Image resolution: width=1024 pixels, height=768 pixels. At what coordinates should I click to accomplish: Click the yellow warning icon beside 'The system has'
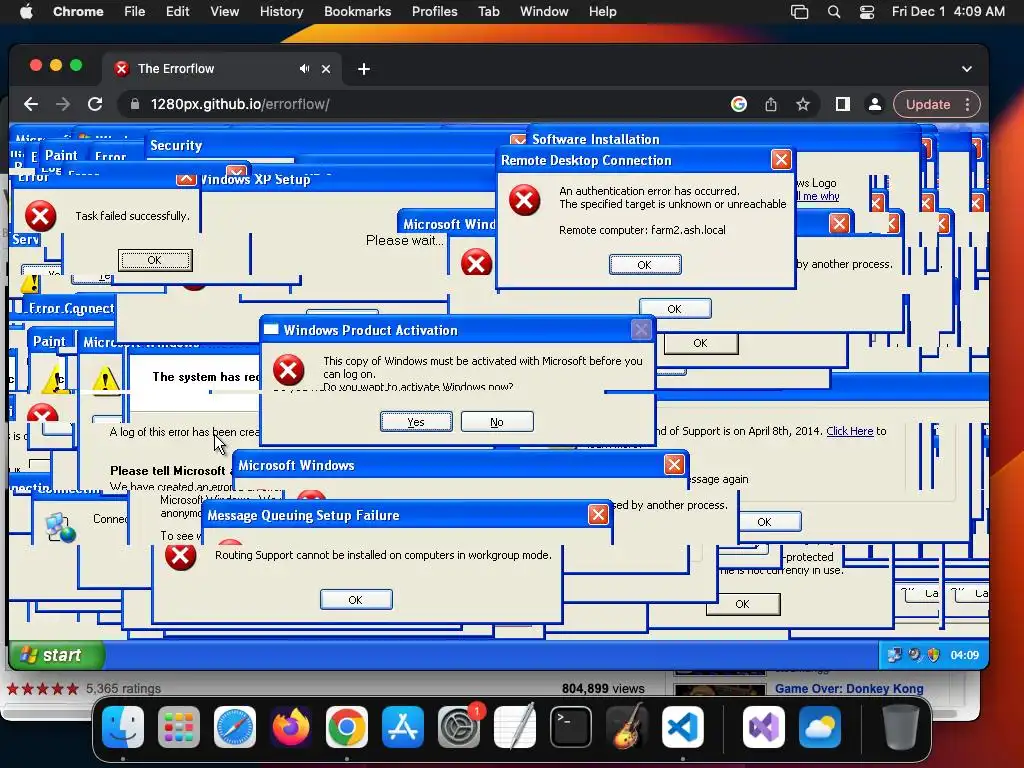coord(105,380)
